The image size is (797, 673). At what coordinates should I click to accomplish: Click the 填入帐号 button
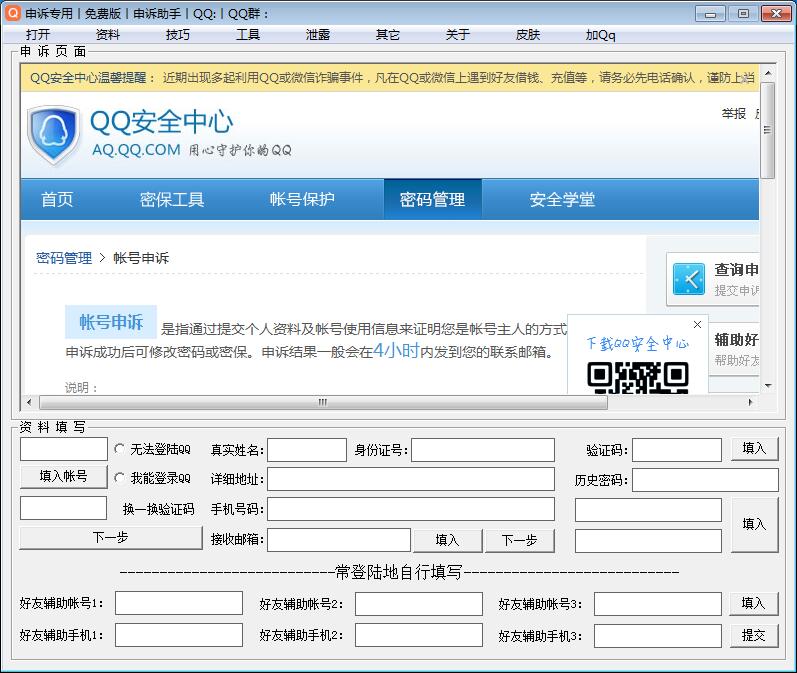pos(64,477)
